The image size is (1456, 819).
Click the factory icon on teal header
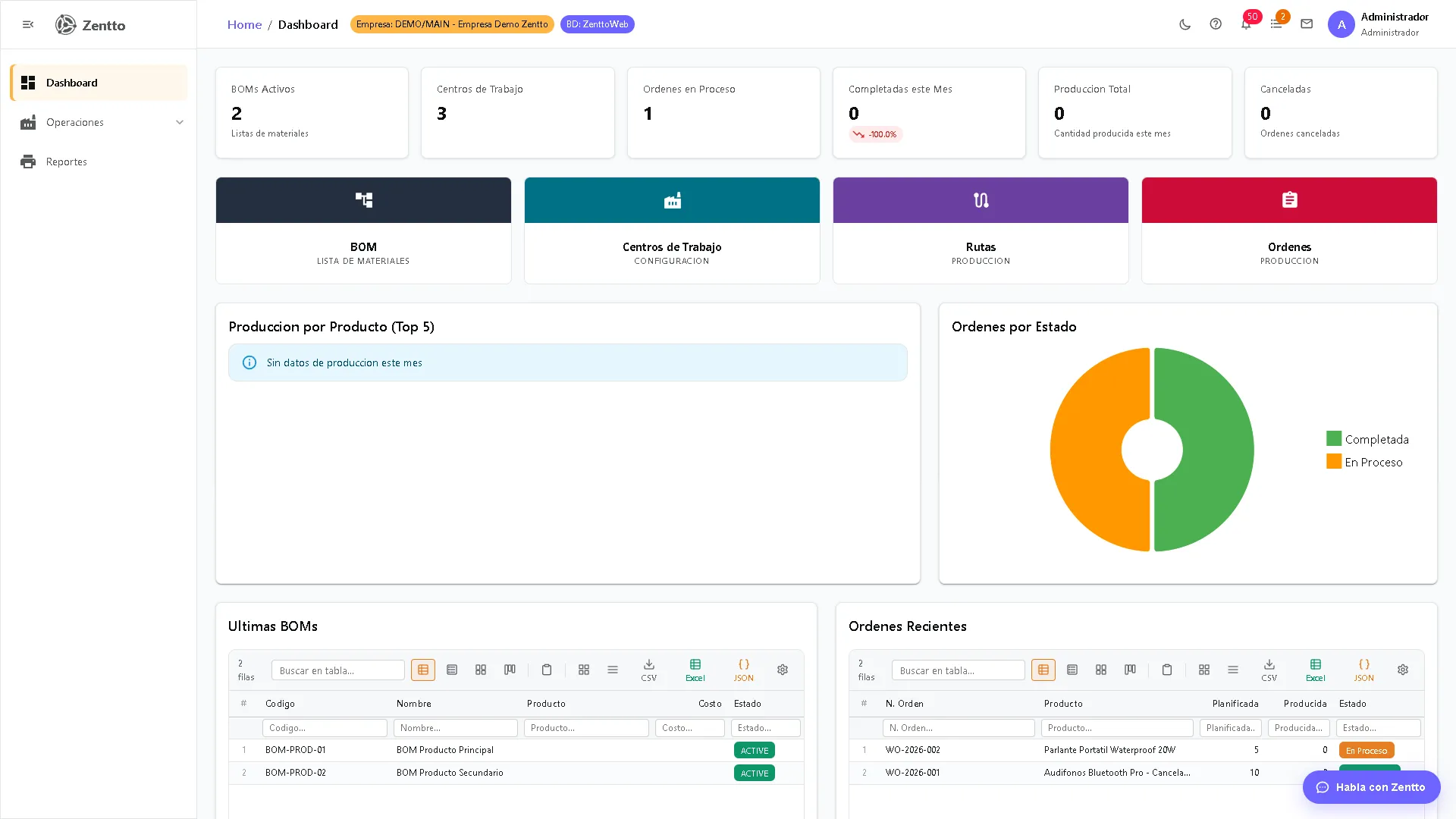tap(672, 200)
